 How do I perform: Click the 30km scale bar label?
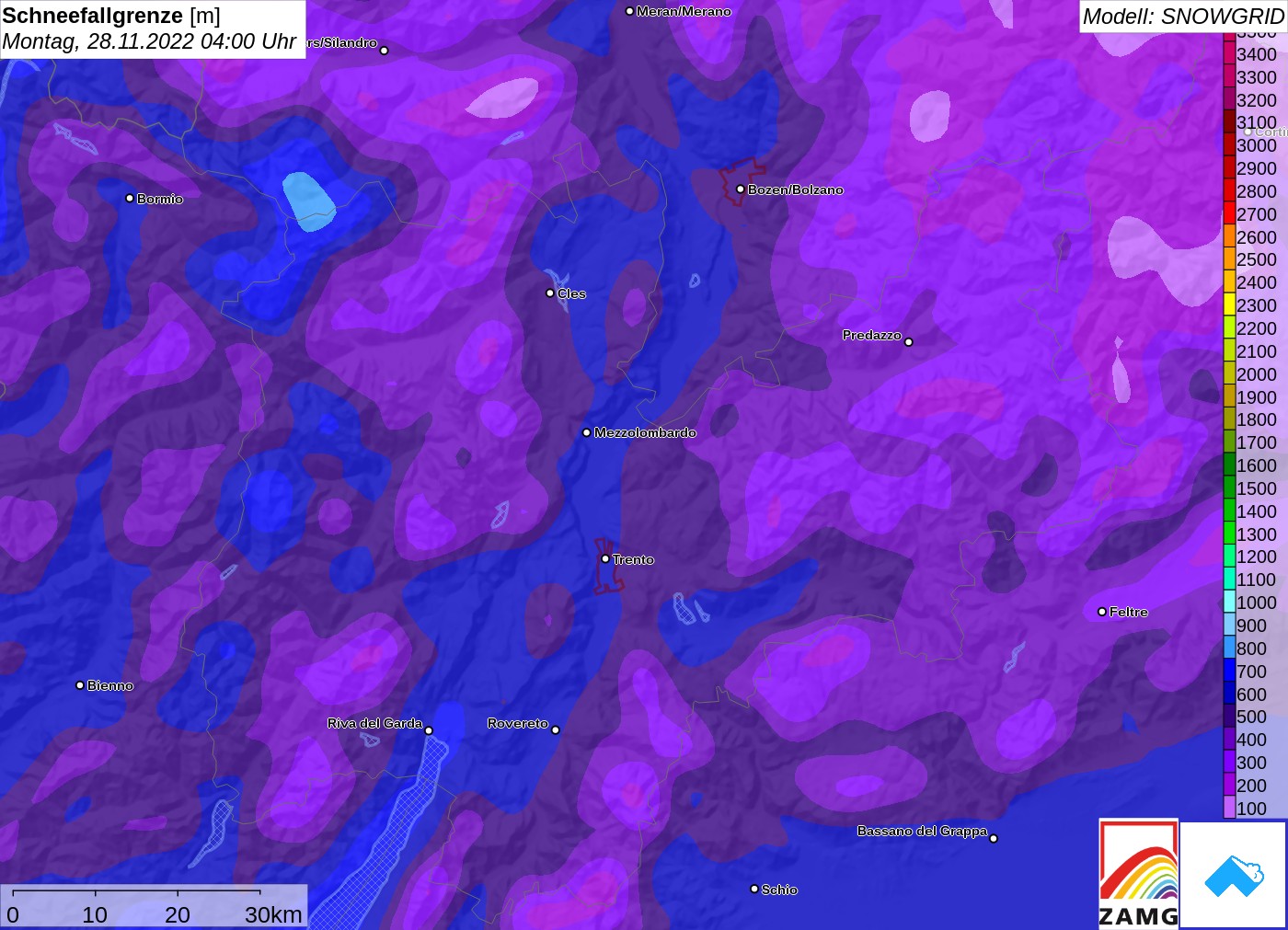point(273,914)
